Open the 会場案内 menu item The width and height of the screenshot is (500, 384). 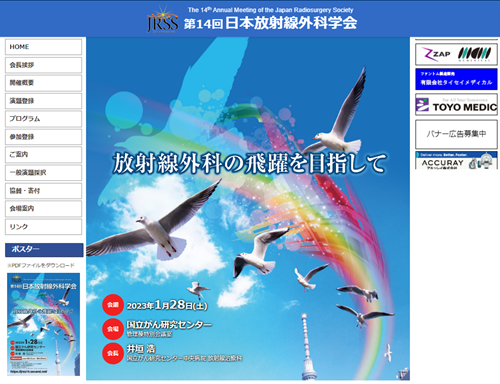(x=43, y=209)
